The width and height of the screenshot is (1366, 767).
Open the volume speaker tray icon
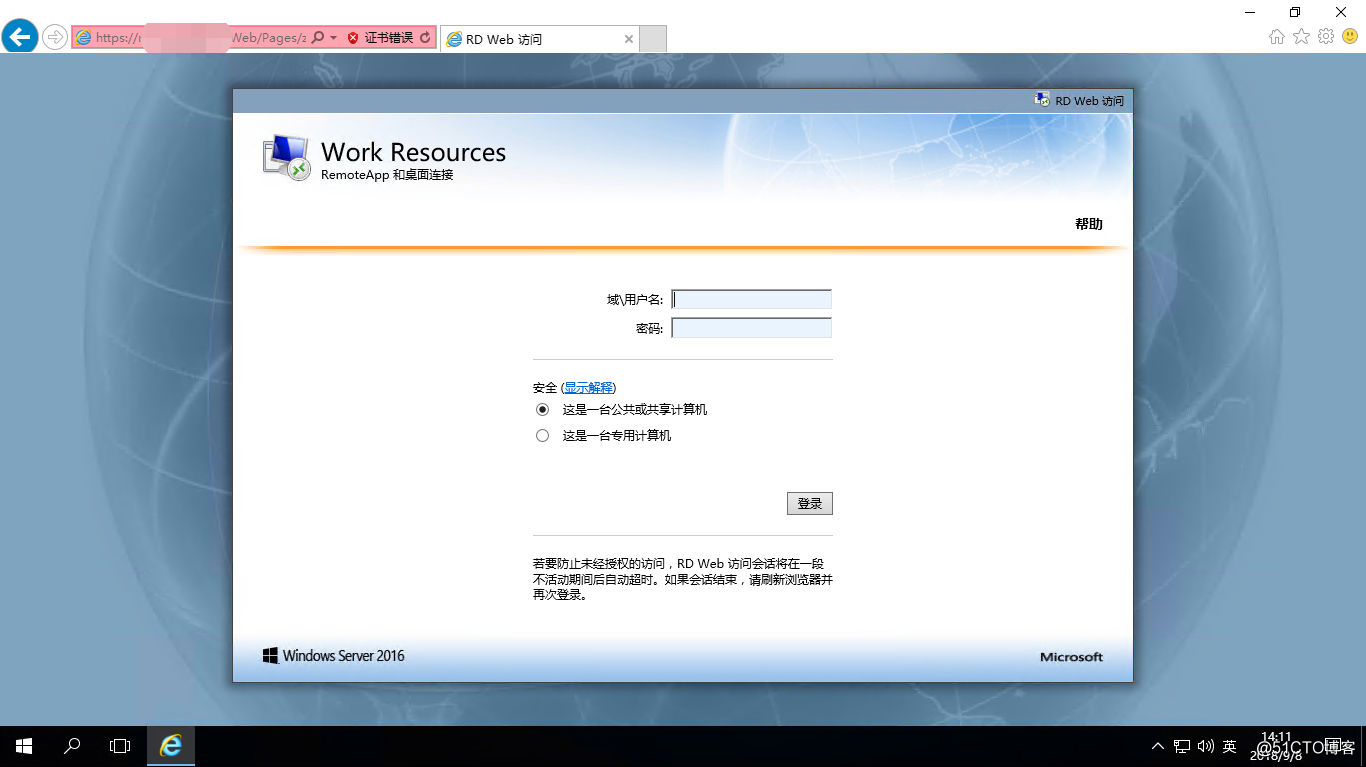(x=1205, y=746)
